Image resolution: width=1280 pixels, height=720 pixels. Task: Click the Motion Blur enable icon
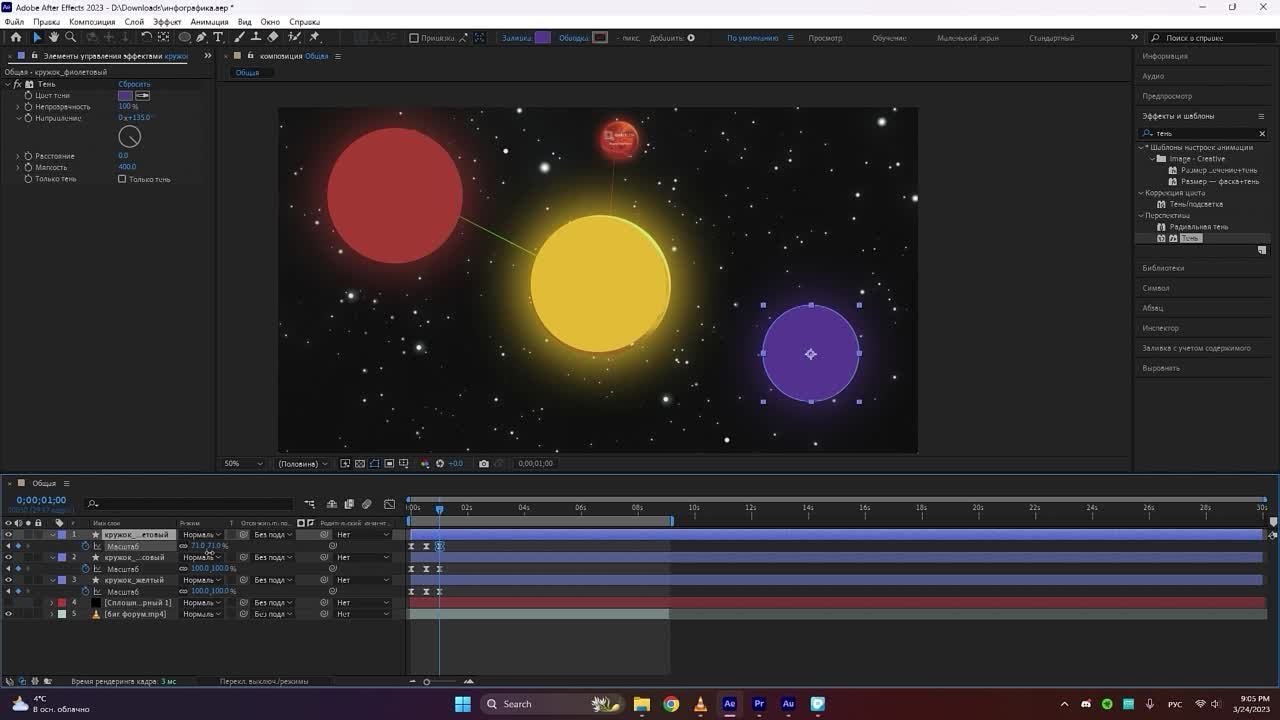point(367,504)
